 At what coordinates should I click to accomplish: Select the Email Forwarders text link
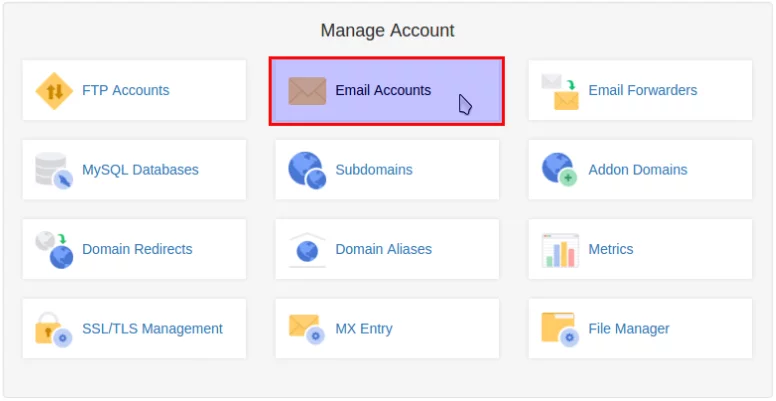[642, 90]
